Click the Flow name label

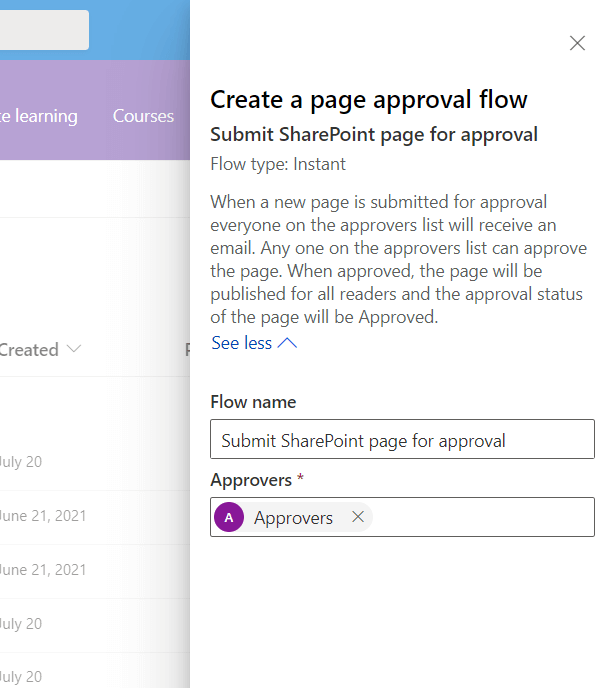click(x=253, y=402)
